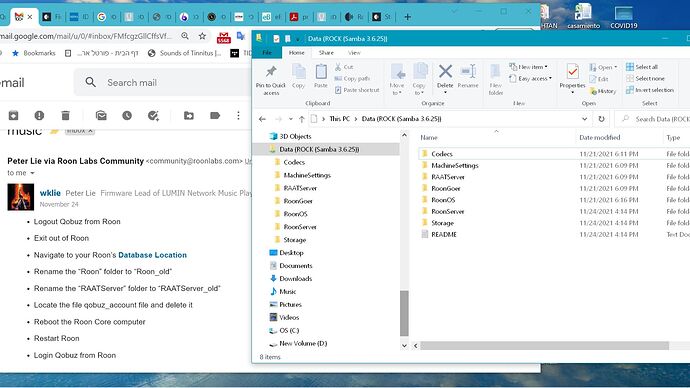The image size is (690, 388).
Task: Report spam in Gmail toolbar
Action: [x=39, y=115]
